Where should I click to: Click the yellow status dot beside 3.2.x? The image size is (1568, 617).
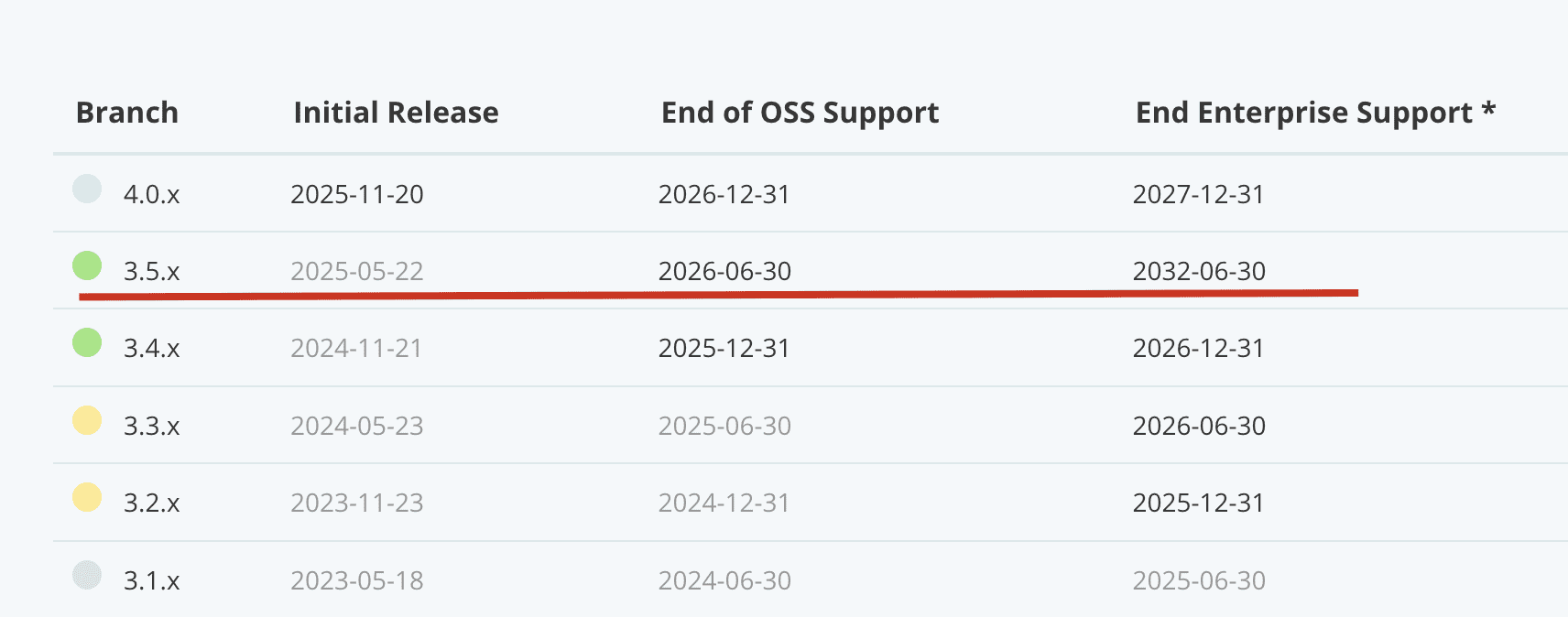pos(87,497)
